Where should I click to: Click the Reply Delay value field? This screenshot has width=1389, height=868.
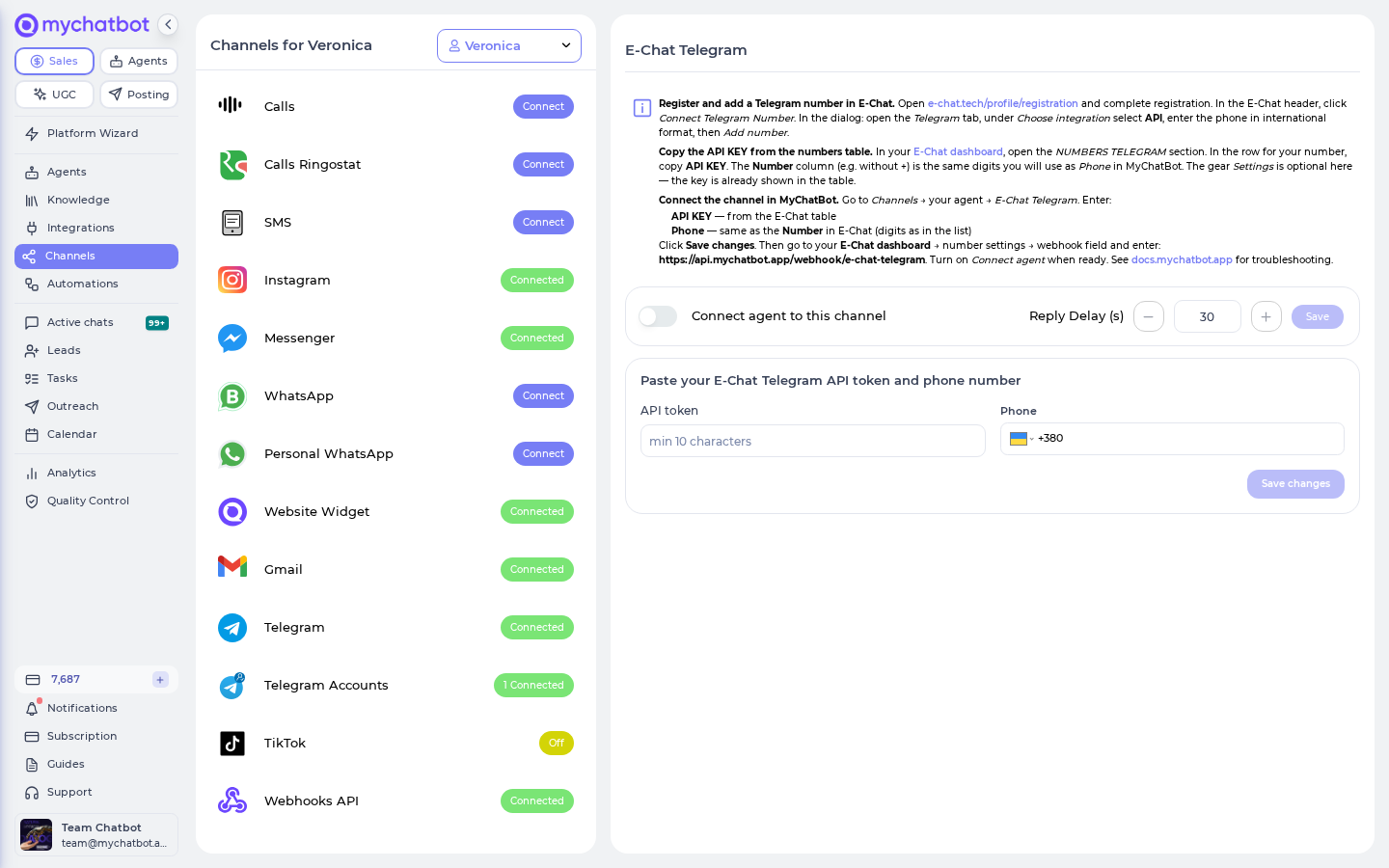pos(1208,316)
